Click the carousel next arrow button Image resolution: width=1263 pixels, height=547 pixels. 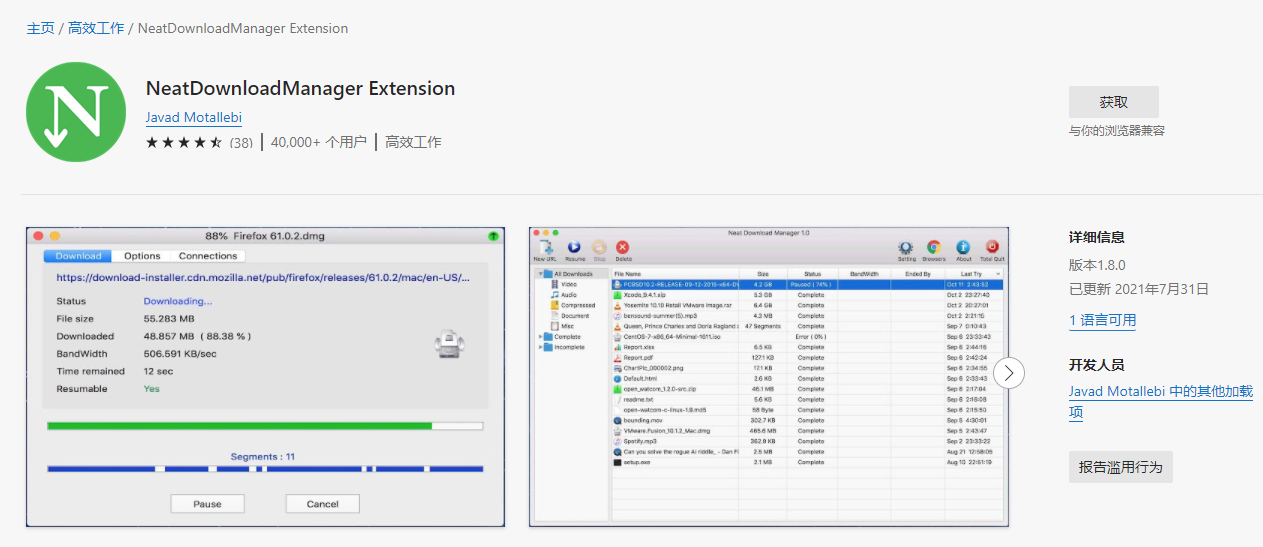pyautogui.click(x=1009, y=373)
